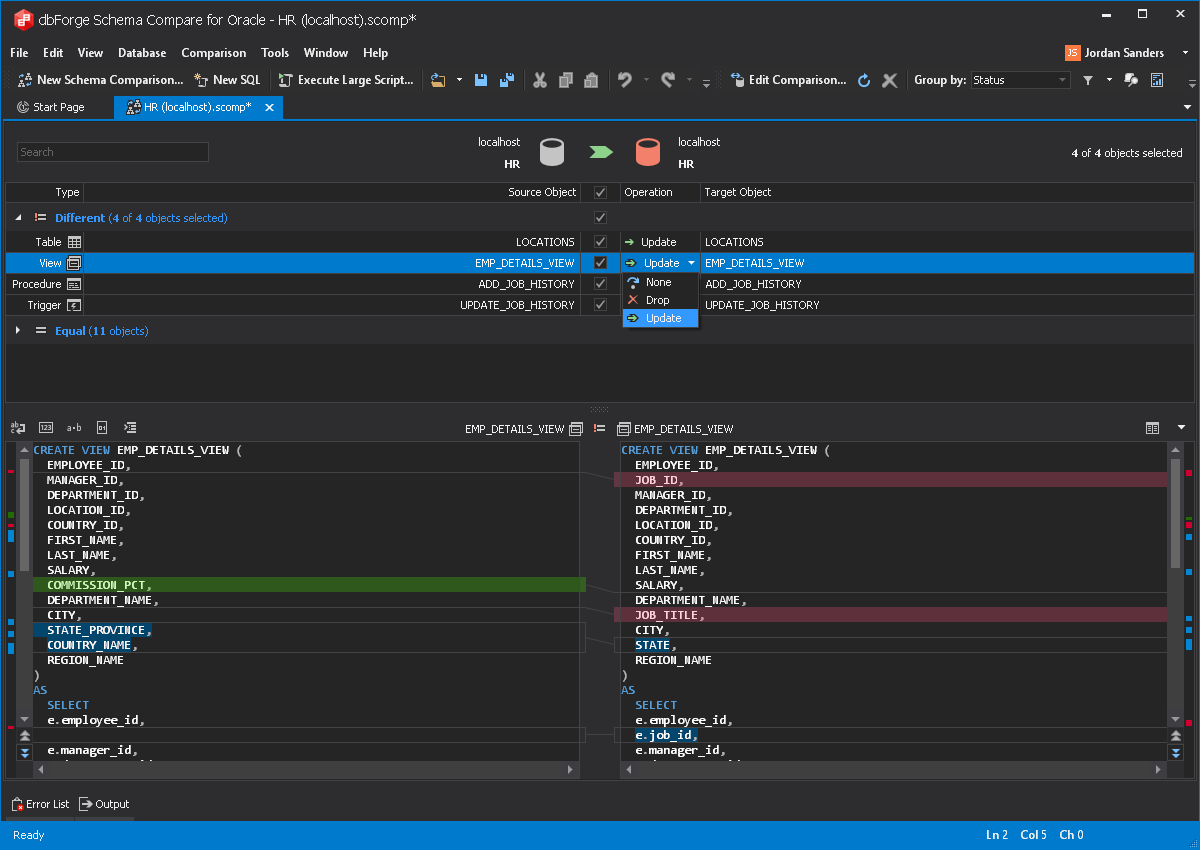Open the Error List panel
The height and width of the screenshot is (850, 1200).
pos(41,804)
